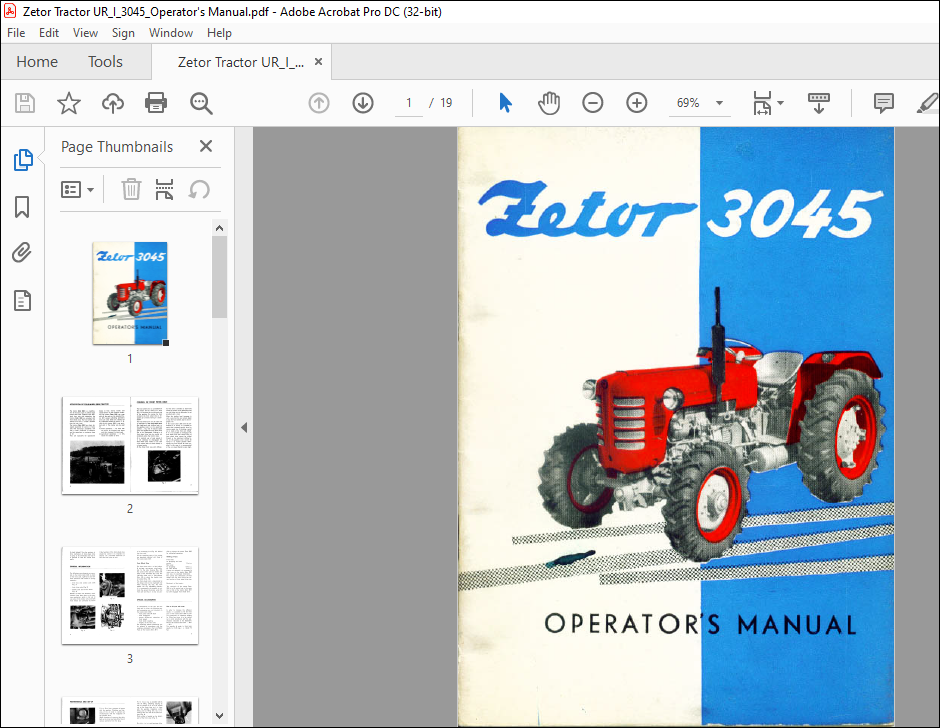
Task: Select the highlighter pen tool
Action: (928, 103)
